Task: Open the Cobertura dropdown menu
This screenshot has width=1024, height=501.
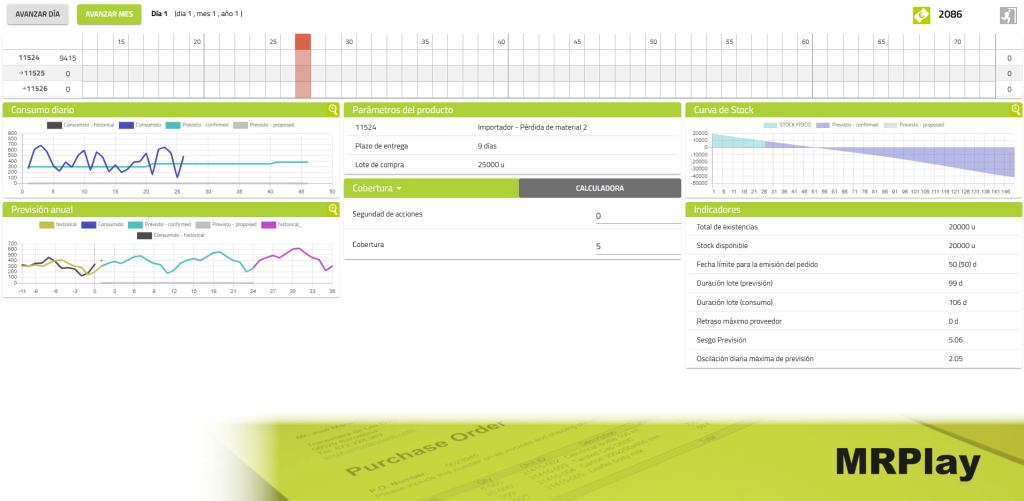Action: click(x=377, y=188)
